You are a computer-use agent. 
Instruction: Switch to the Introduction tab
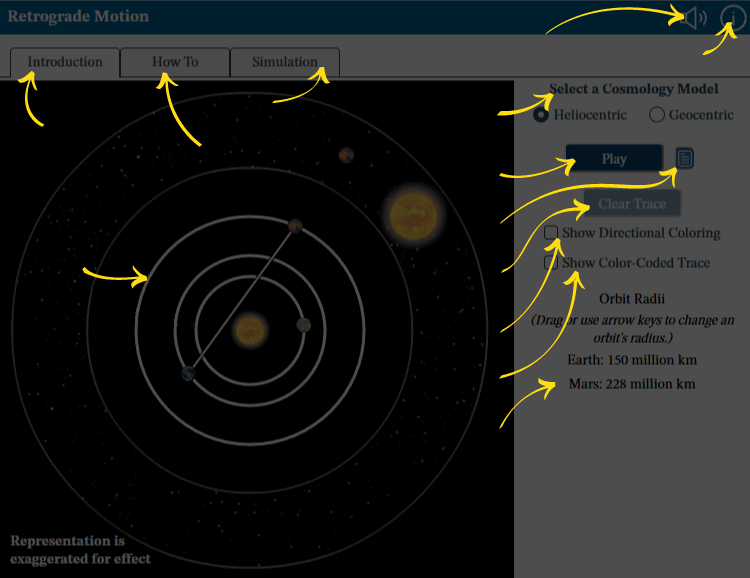65,62
